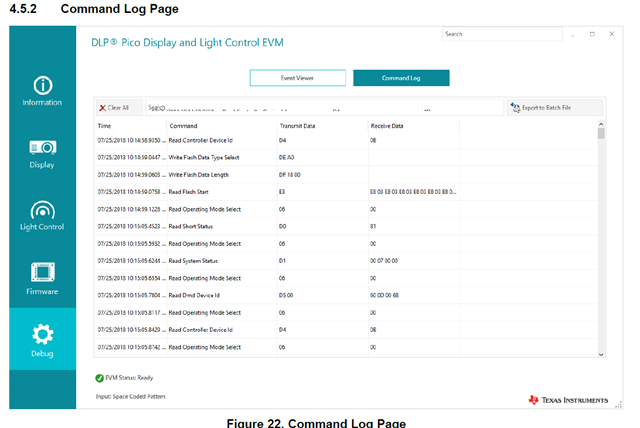Select the Debug gear icon
640x428 pixels.
click(x=42, y=335)
